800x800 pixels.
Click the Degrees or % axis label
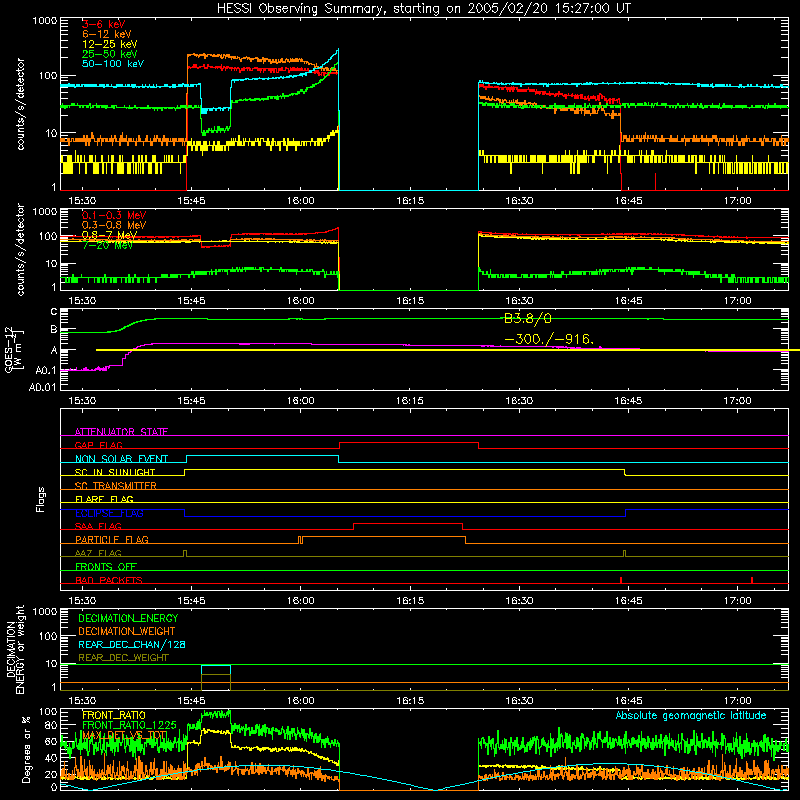pyautogui.click(x=26, y=749)
